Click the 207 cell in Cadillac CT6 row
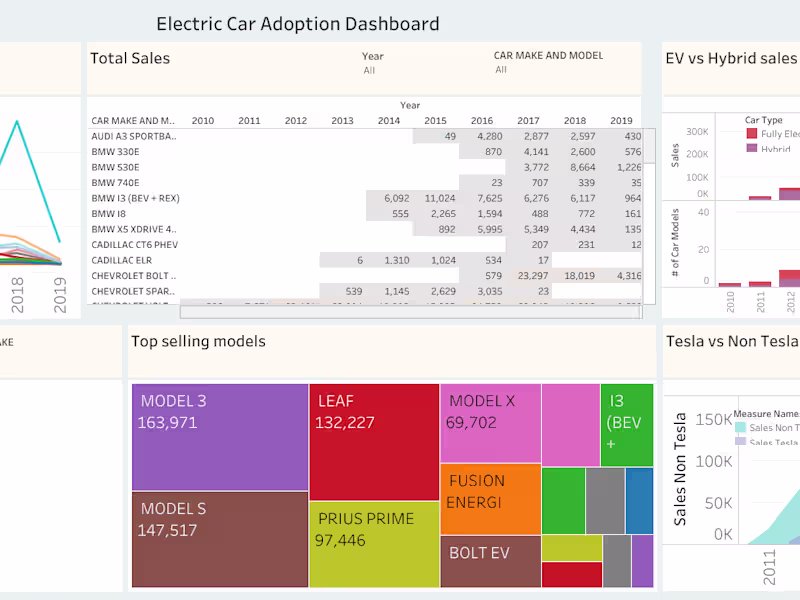Viewport: 800px width, 600px height. click(540, 245)
